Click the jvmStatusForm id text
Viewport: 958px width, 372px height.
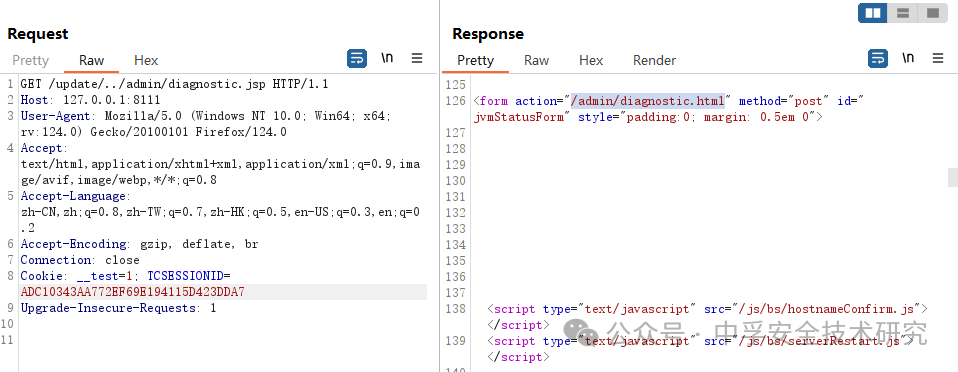coord(519,117)
